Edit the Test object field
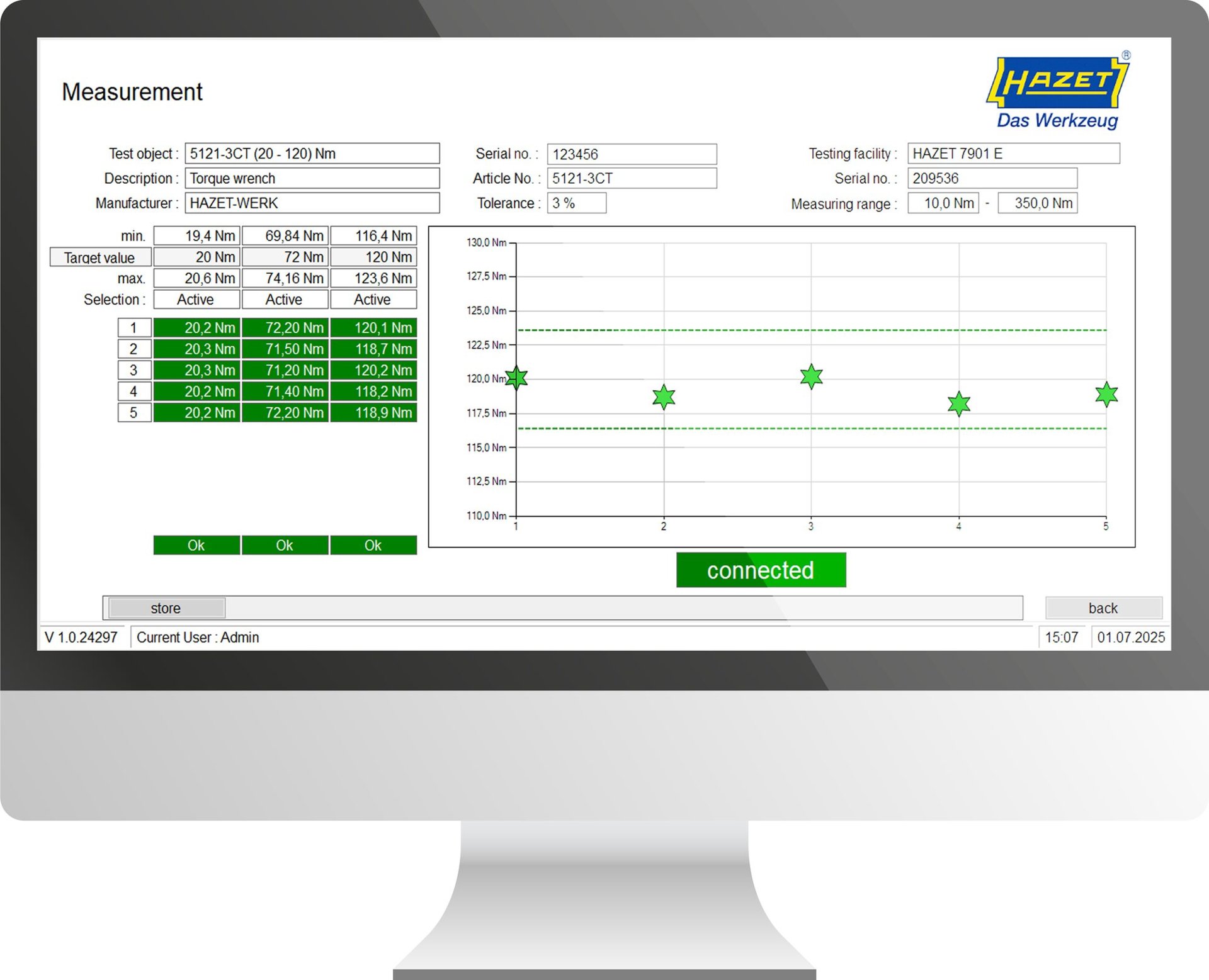Viewport: 1209px width, 980px height. pos(312,154)
